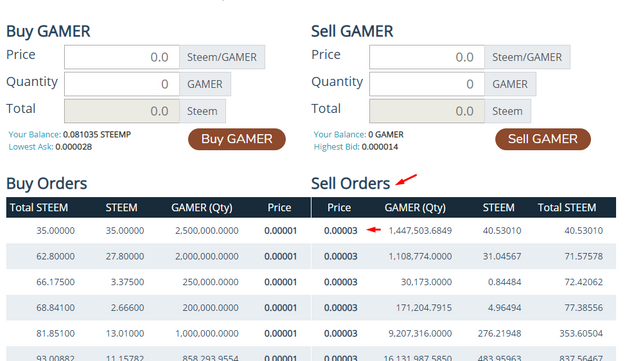Click the red arrow next to 0.00003 price
The width and height of the screenshot is (640, 361).
click(373, 230)
